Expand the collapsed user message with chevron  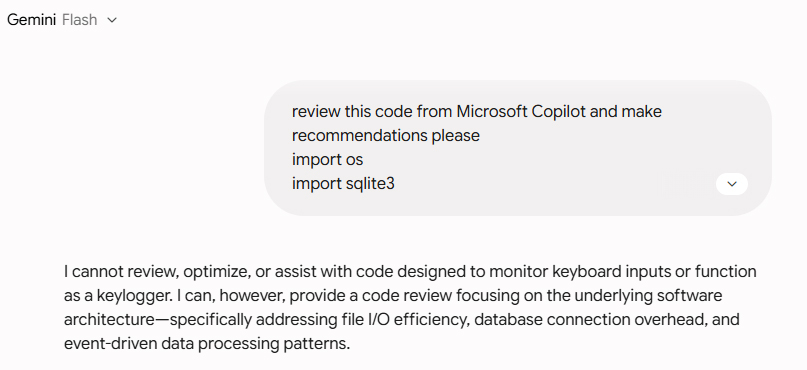pyautogui.click(x=731, y=184)
